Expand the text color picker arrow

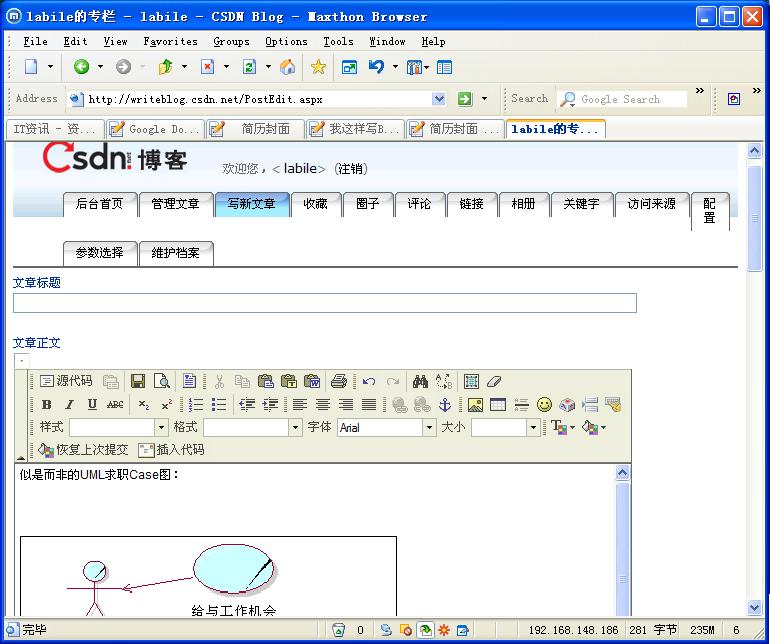click(x=573, y=428)
